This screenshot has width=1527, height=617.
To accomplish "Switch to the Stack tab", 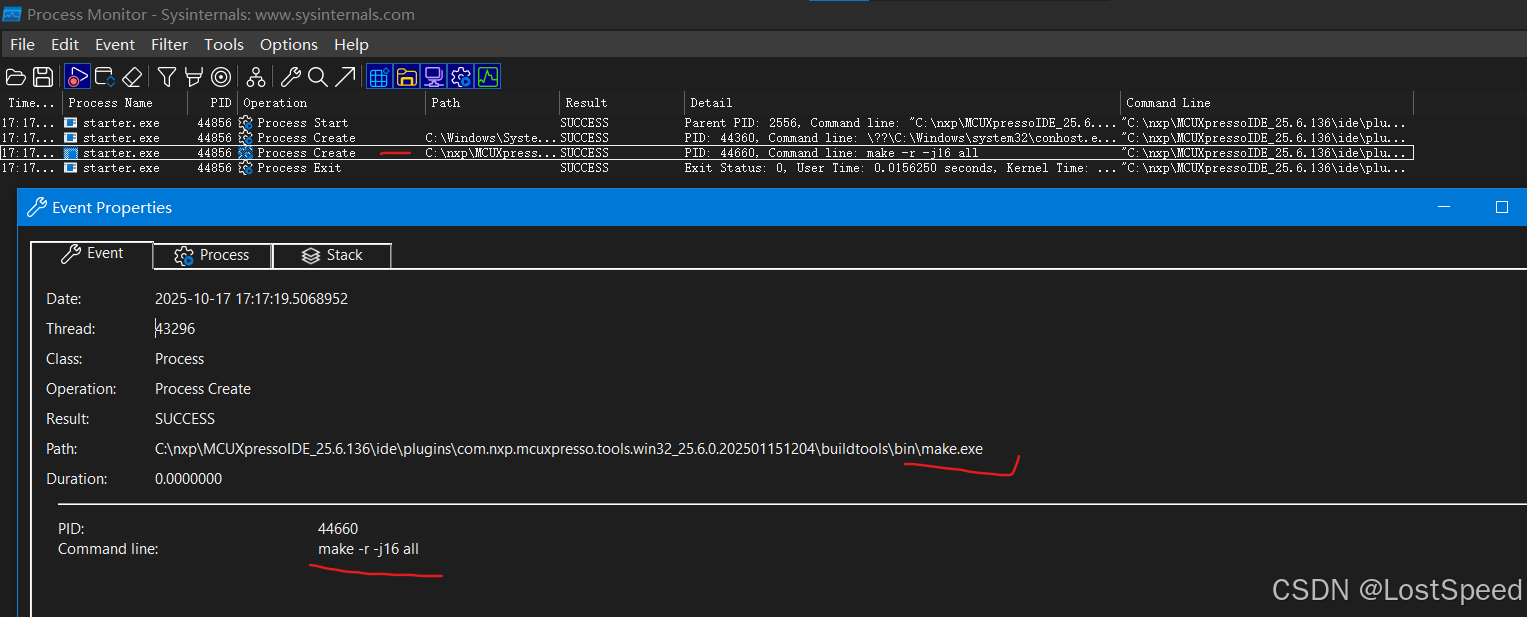I will coord(332,255).
